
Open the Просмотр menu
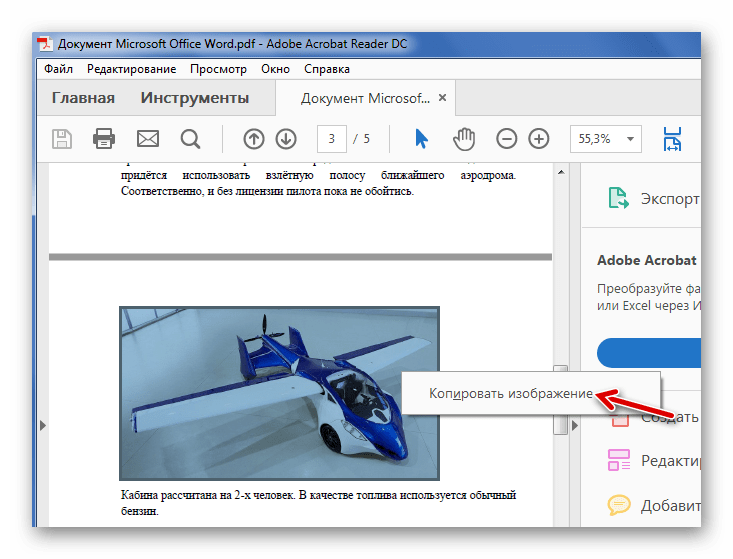[x=218, y=69]
